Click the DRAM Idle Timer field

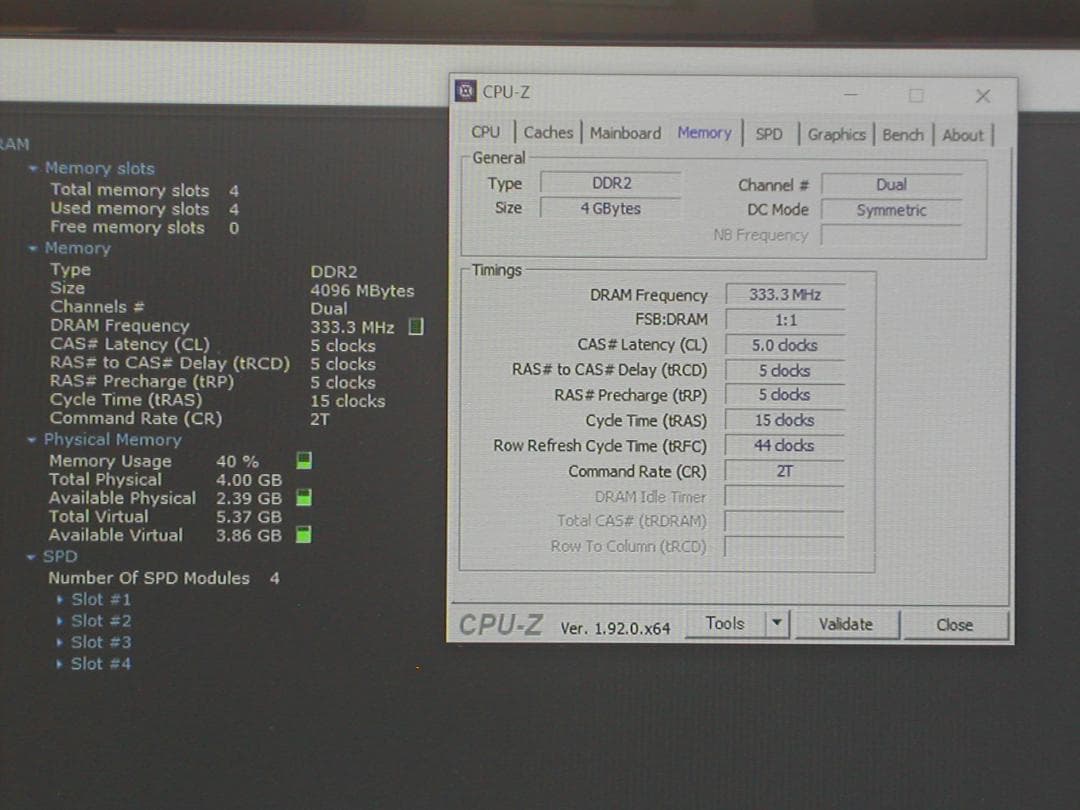[x=784, y=496]
